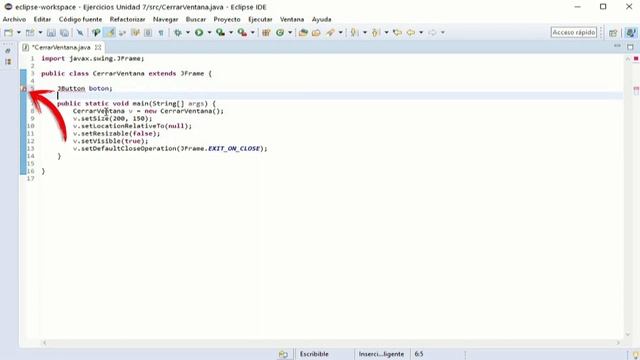Click the Skip All Breakpoints icon
This screenshot has height=360, width=640.
pos(80,33)
